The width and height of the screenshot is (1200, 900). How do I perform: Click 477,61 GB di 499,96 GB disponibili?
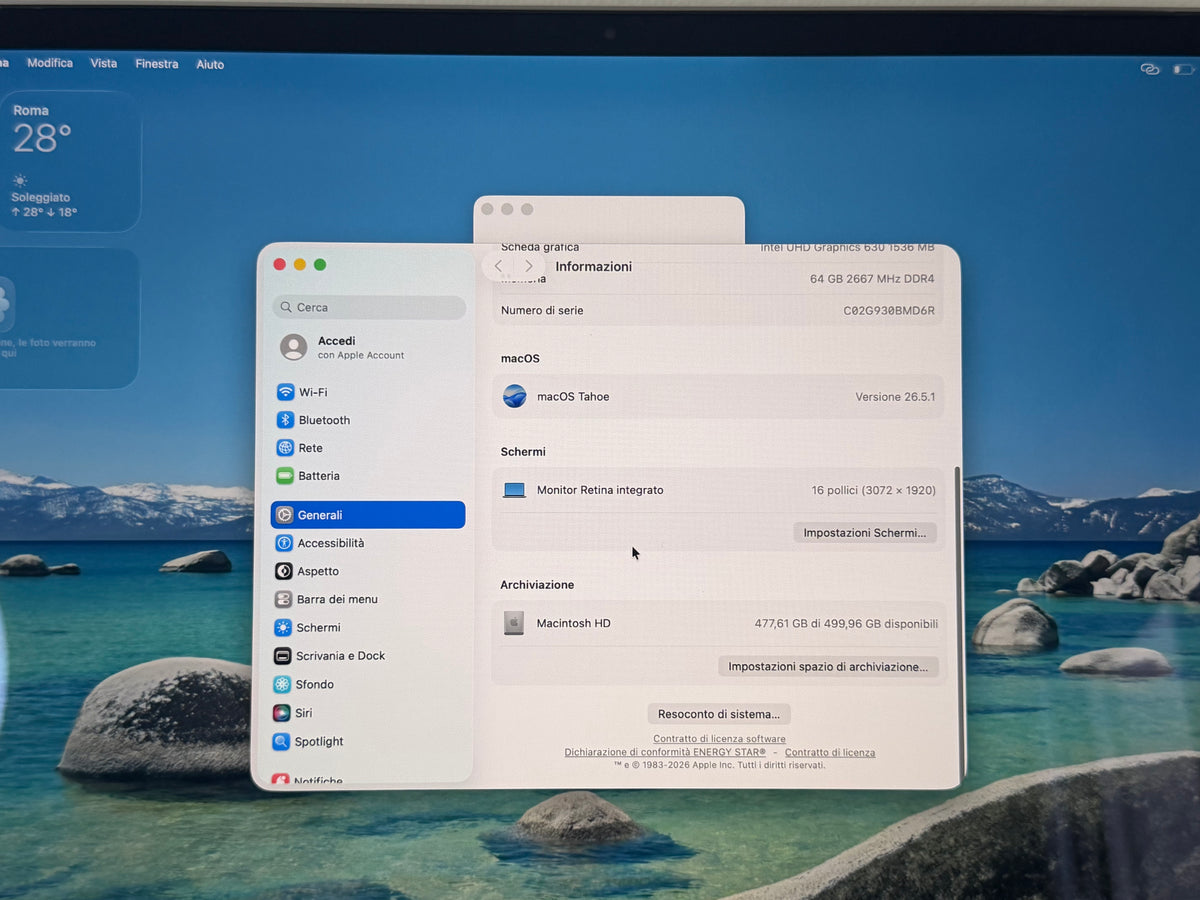pos(846,623)
